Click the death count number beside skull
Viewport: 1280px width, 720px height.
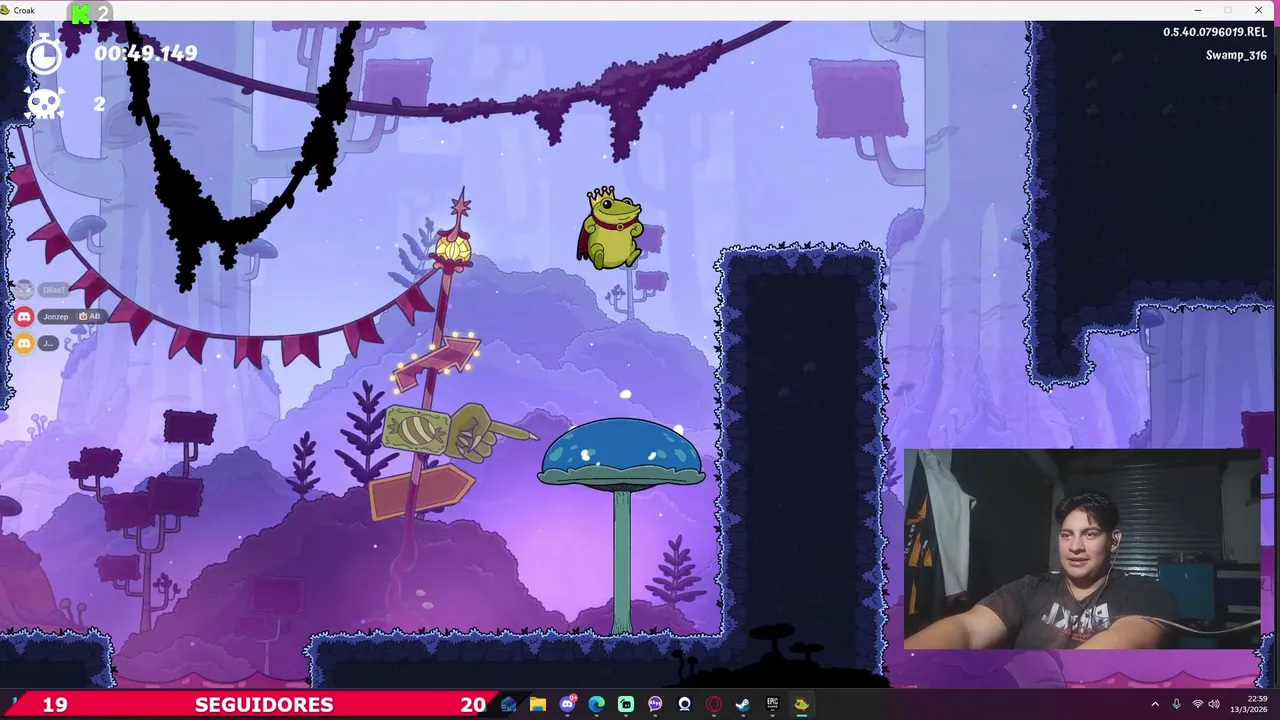coord(99,103)
